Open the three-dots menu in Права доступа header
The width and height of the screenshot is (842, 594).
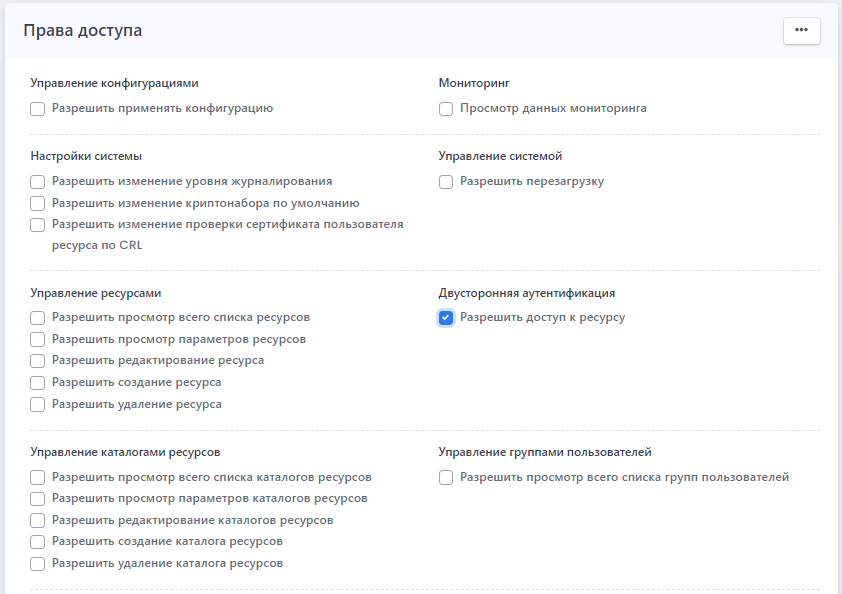pos(801,31)
